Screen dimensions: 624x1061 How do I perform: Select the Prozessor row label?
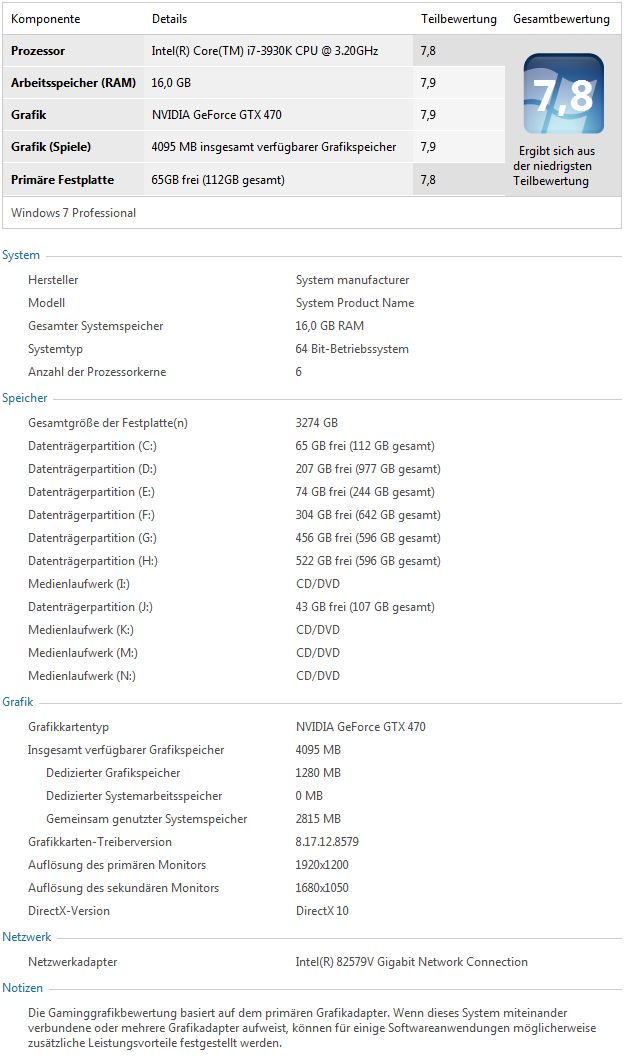tap(38, 51)
